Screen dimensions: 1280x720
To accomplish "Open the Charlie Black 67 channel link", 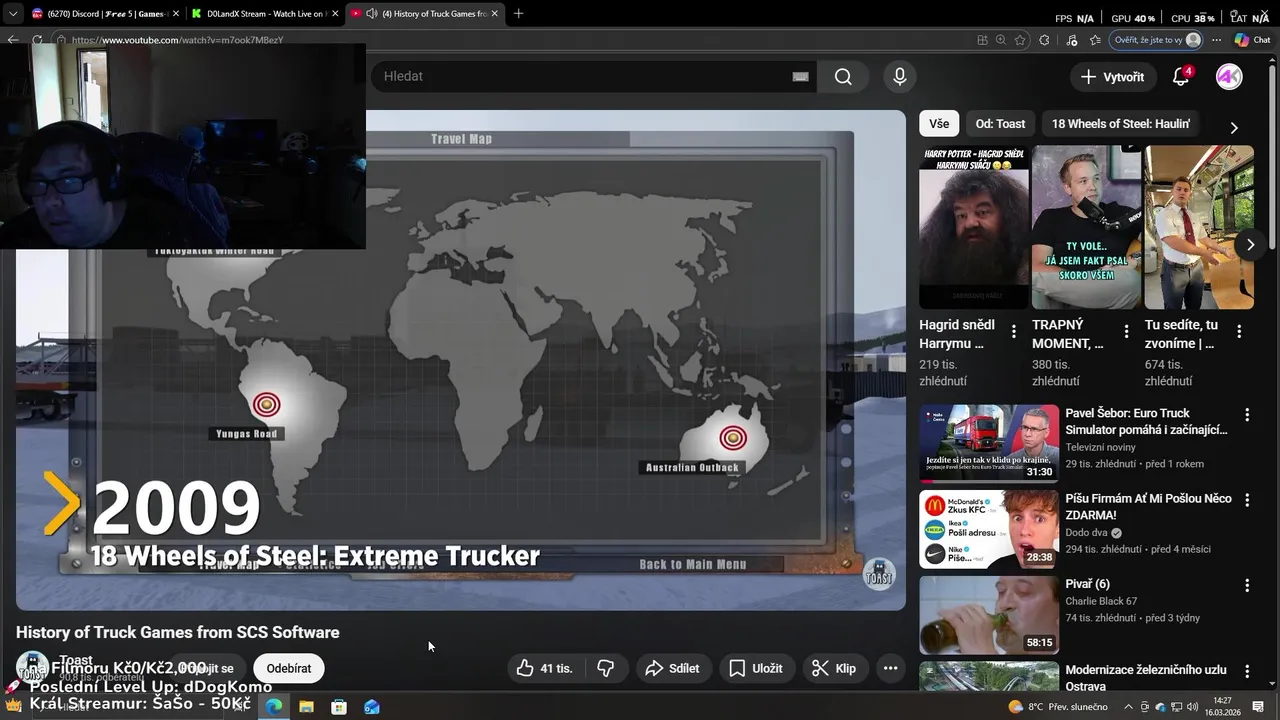I will tap(1101, 601).
